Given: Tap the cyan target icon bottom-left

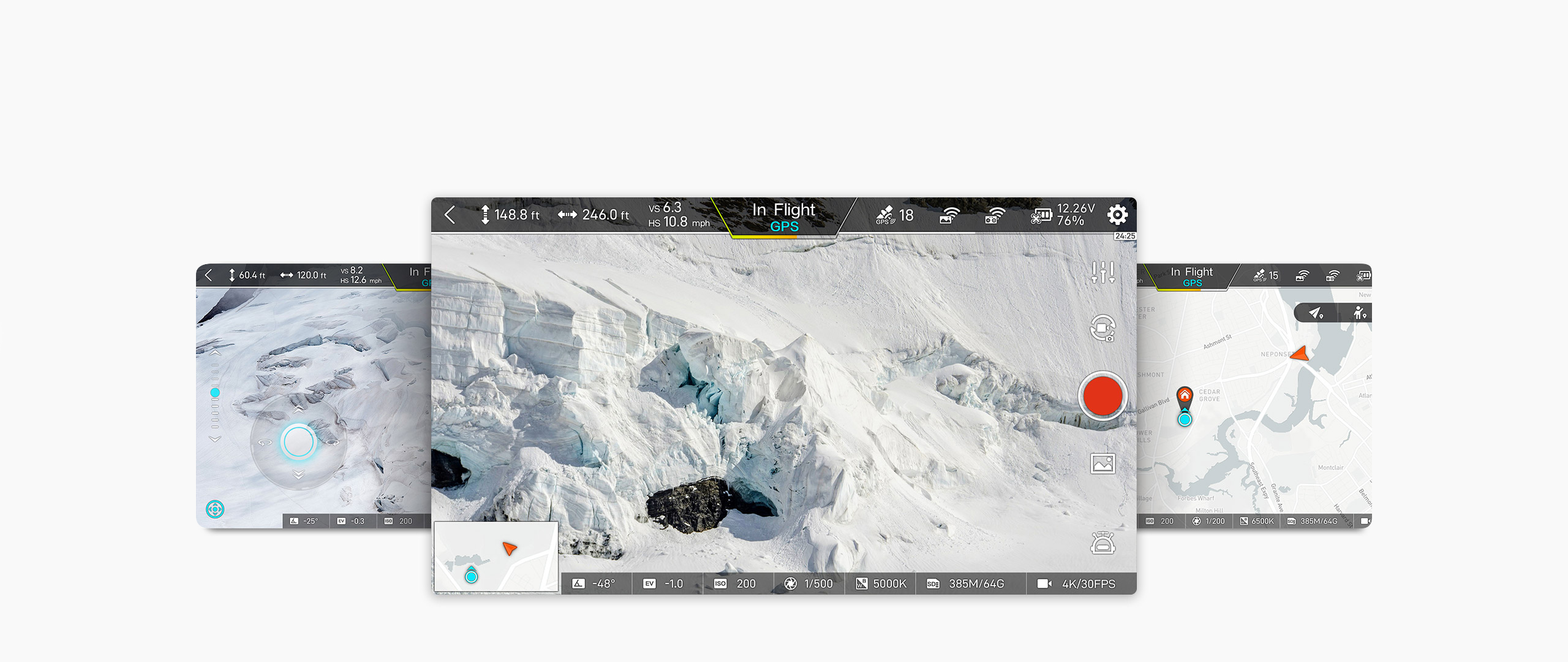Looking at the screenshot, I should point(215,509).
